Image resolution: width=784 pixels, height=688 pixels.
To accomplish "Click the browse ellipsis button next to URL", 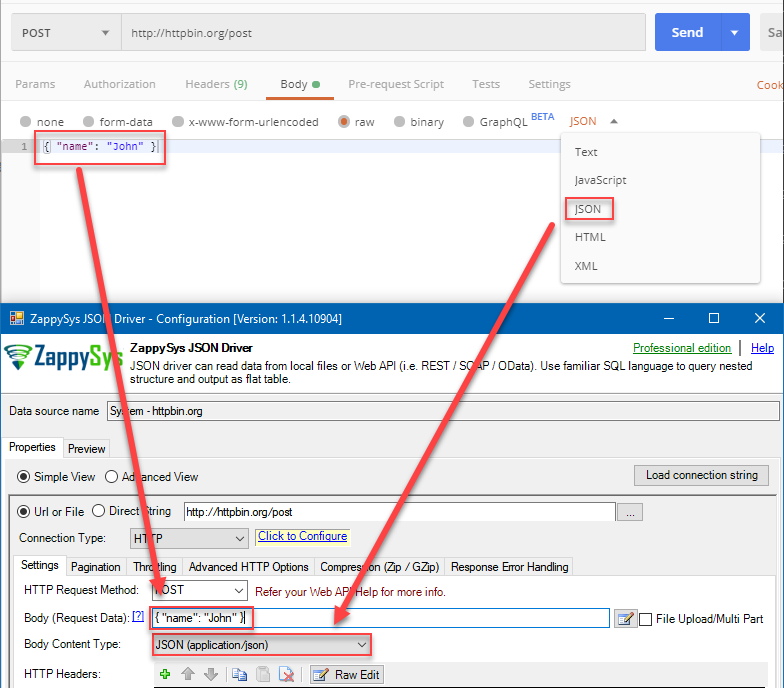I will [x=630, y=512].
